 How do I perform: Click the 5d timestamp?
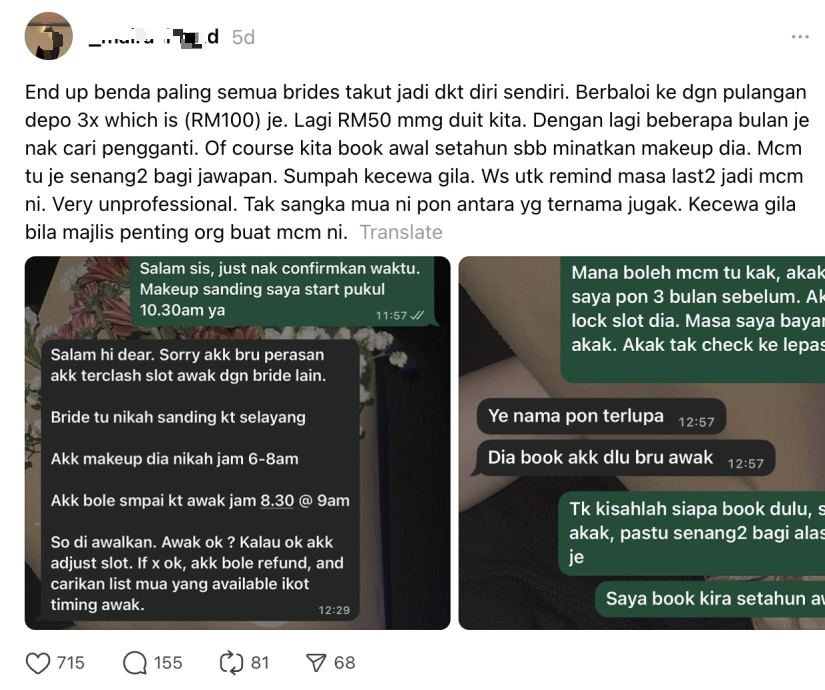(244, 37)
